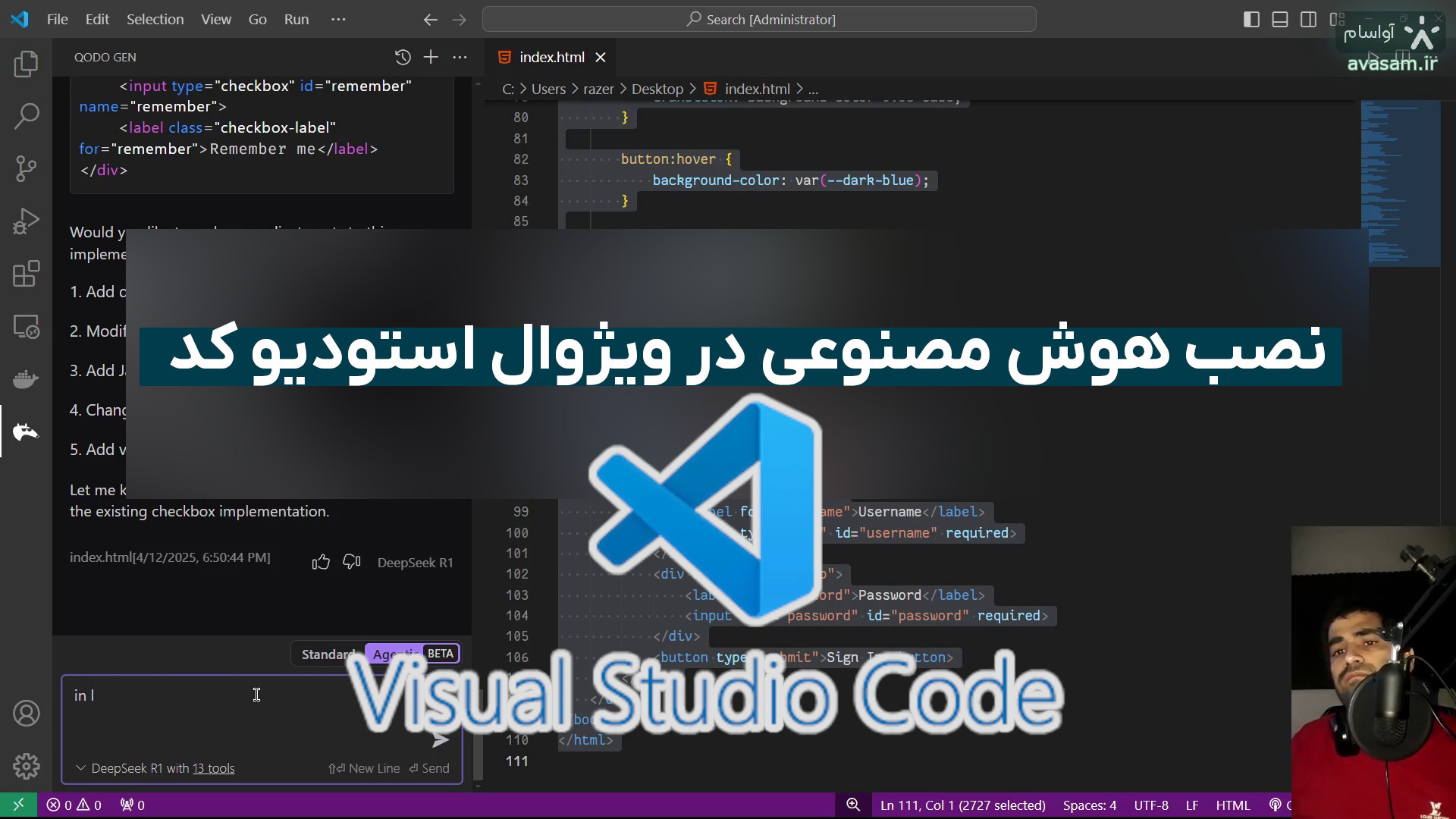Start new Qodo Gen chat
Screen dimensions: 1456x819
pyautogui.click(x=431, y=57)
